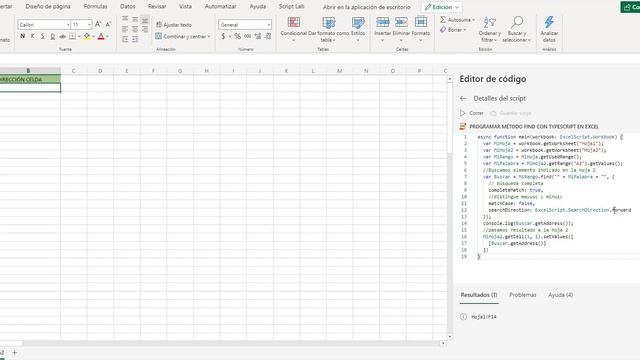Open Ordenar y filtrar menu
This screenshot has width=640, height=360.
(489, 29)
